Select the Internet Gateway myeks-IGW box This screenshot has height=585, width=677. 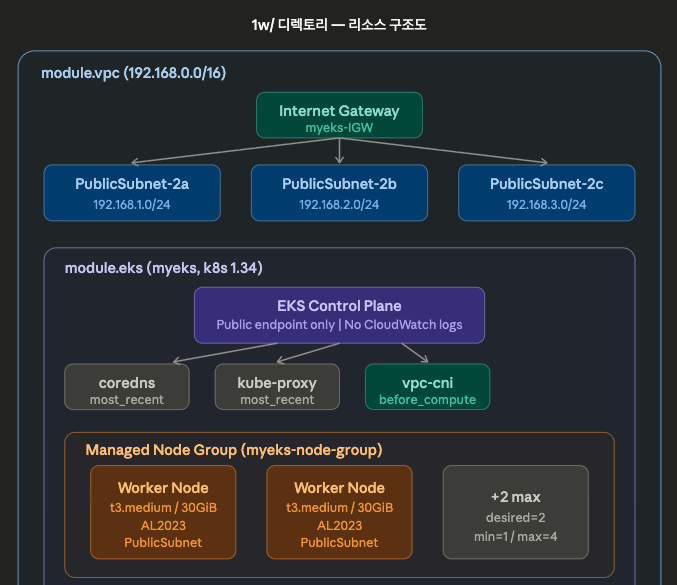[339, 115]
